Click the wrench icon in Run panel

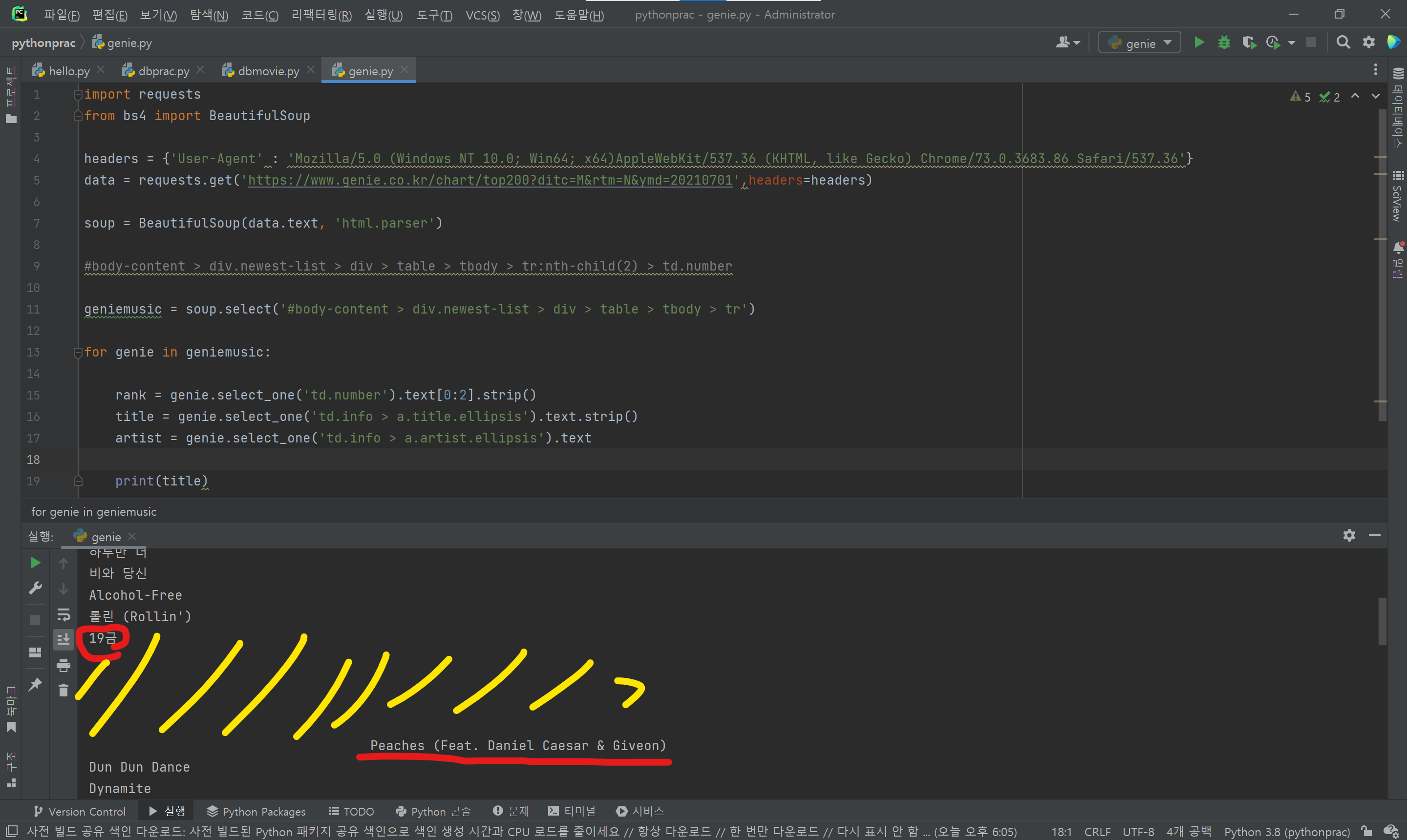tap(35, 588)
